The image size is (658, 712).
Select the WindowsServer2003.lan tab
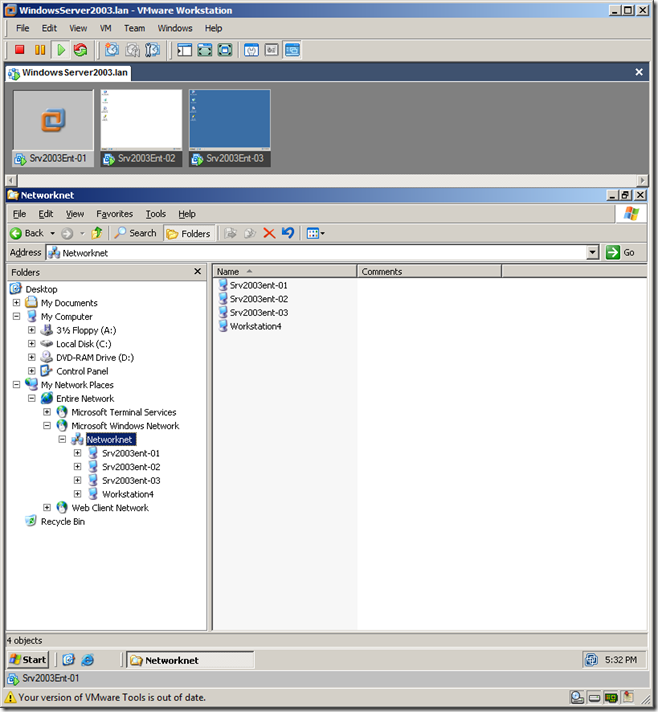69,73
